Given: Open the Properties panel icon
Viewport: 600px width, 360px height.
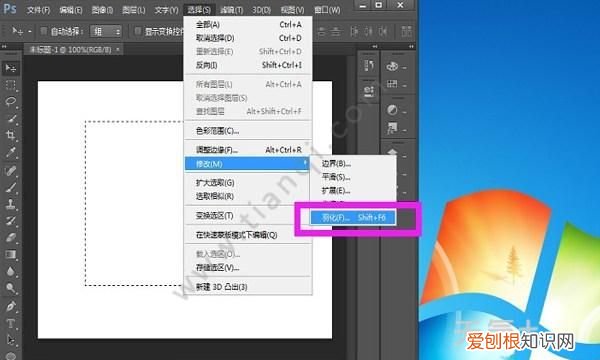Looking at the screenshot, I should pos(369,91).
